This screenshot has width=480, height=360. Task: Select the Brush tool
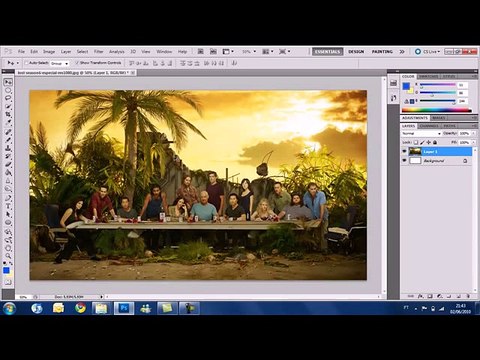click(x=8, y=140)
